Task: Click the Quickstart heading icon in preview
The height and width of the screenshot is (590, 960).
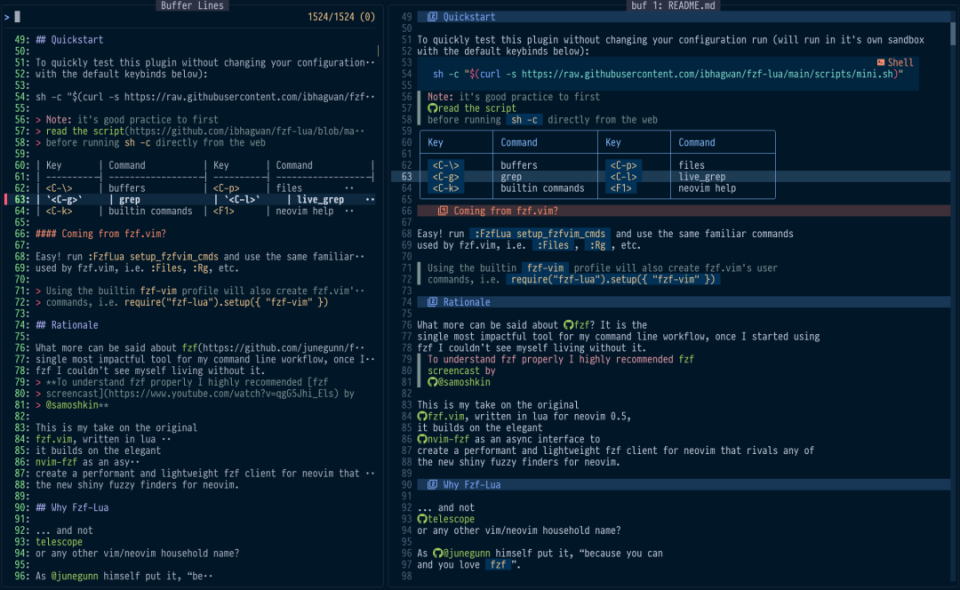Action: (432, 17)
